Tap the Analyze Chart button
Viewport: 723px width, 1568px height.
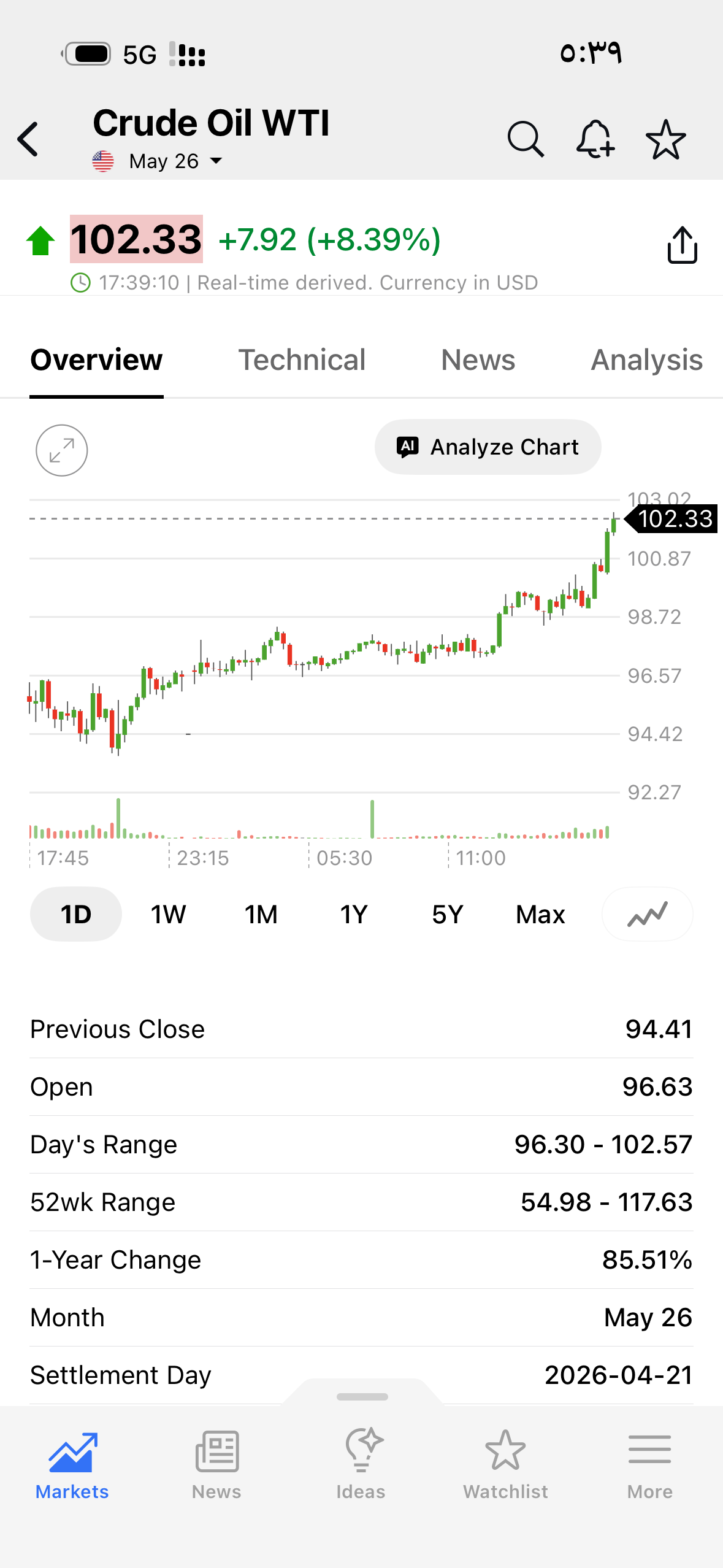[x=488, y=447]
